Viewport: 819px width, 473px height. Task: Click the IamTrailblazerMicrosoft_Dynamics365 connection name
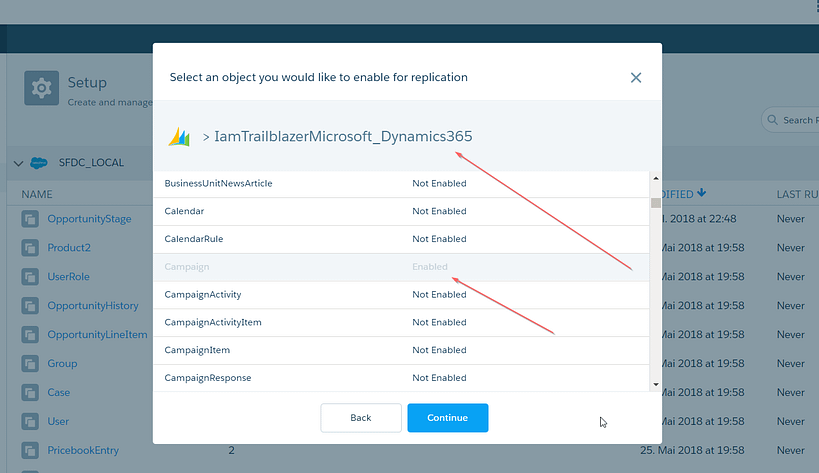click(343, 136)
